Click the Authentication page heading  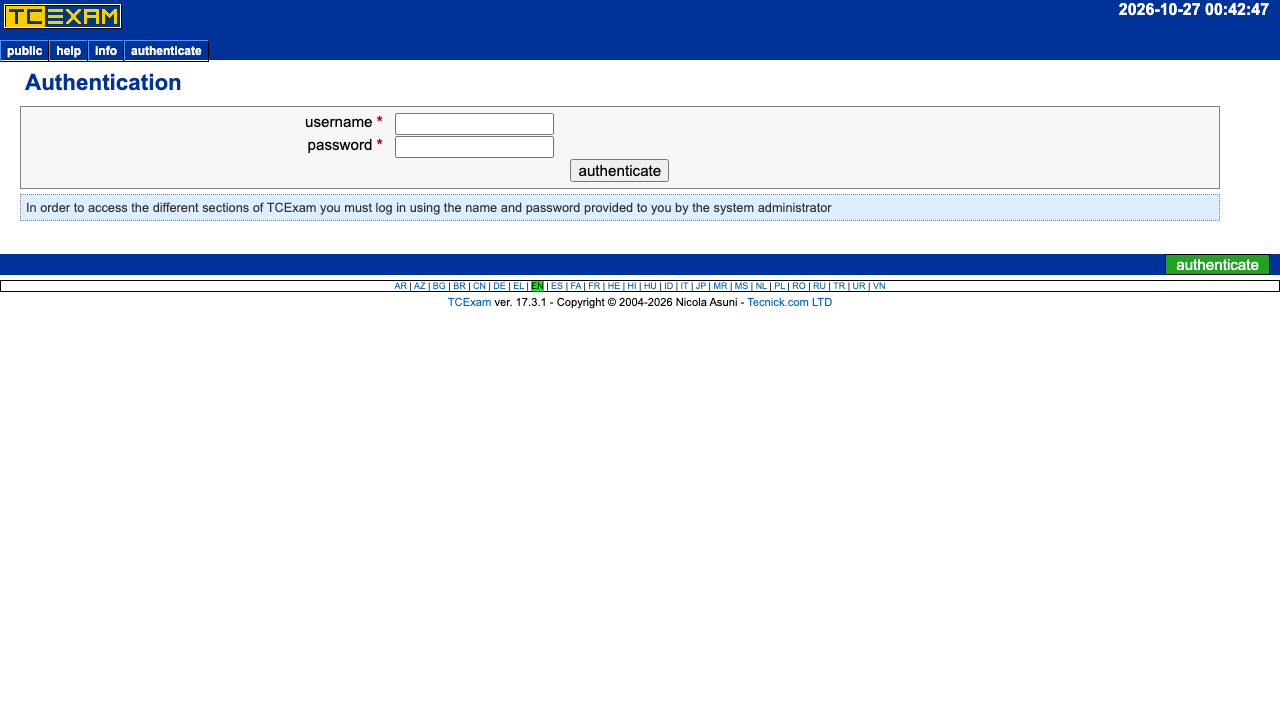[x=103, y=83]
